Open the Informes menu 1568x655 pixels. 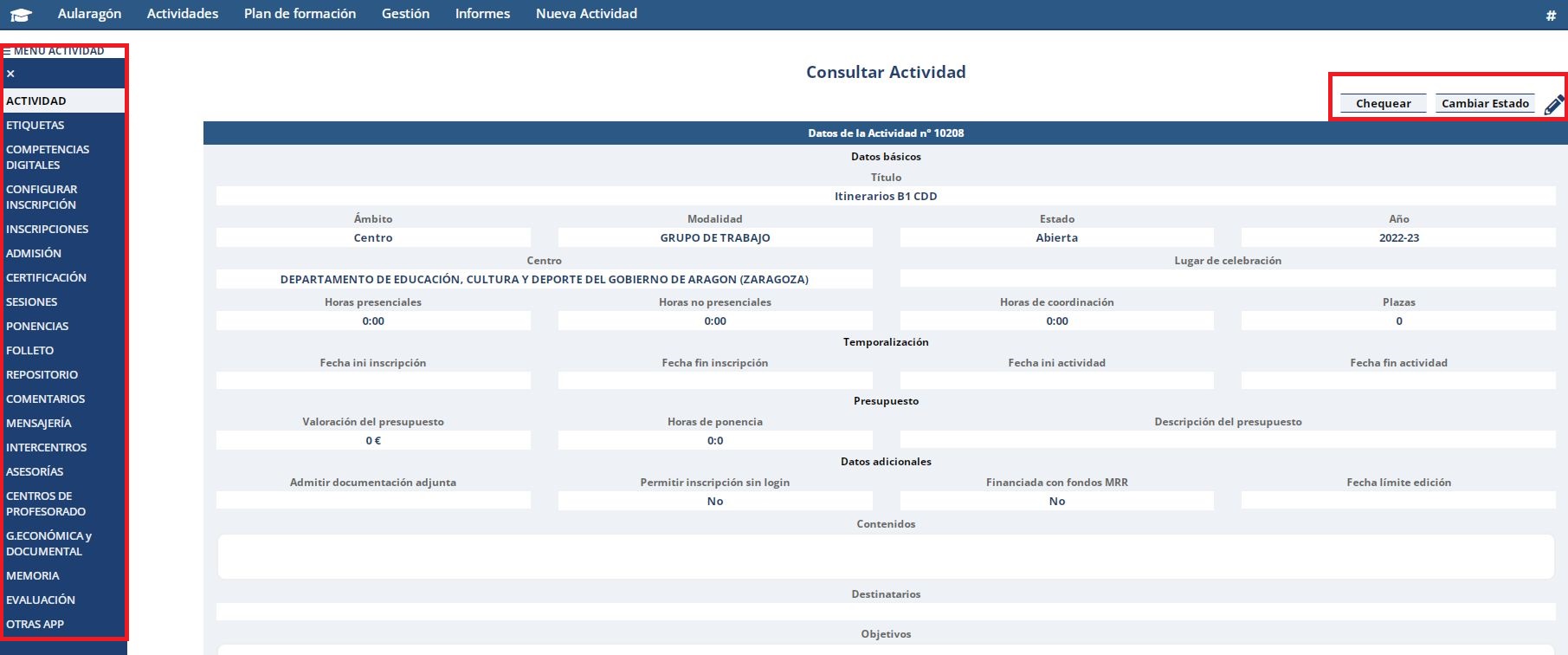coord(482,14)
